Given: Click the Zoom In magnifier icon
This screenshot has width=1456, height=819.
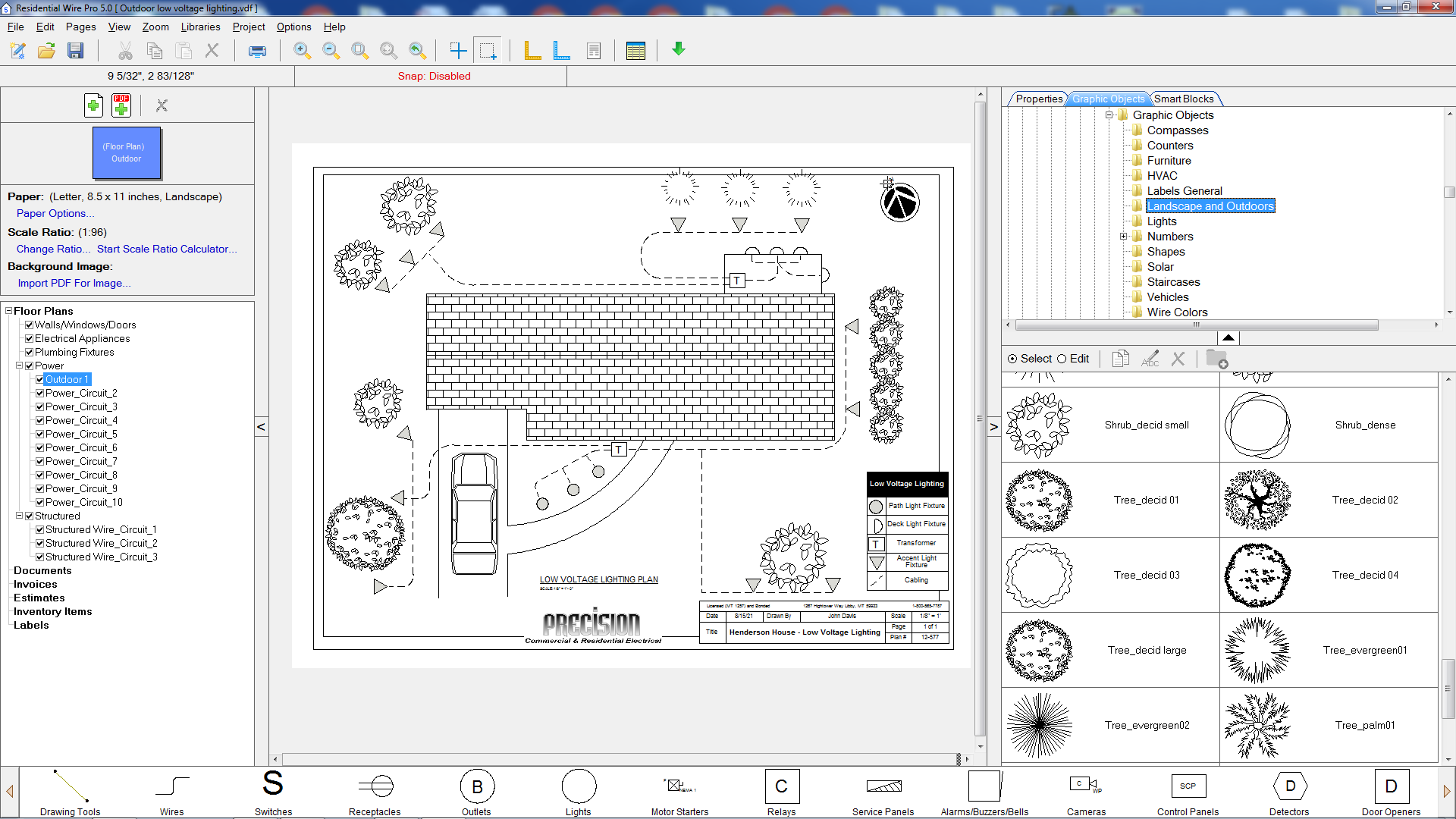Looking at the screenshot, I should [302, 50].
